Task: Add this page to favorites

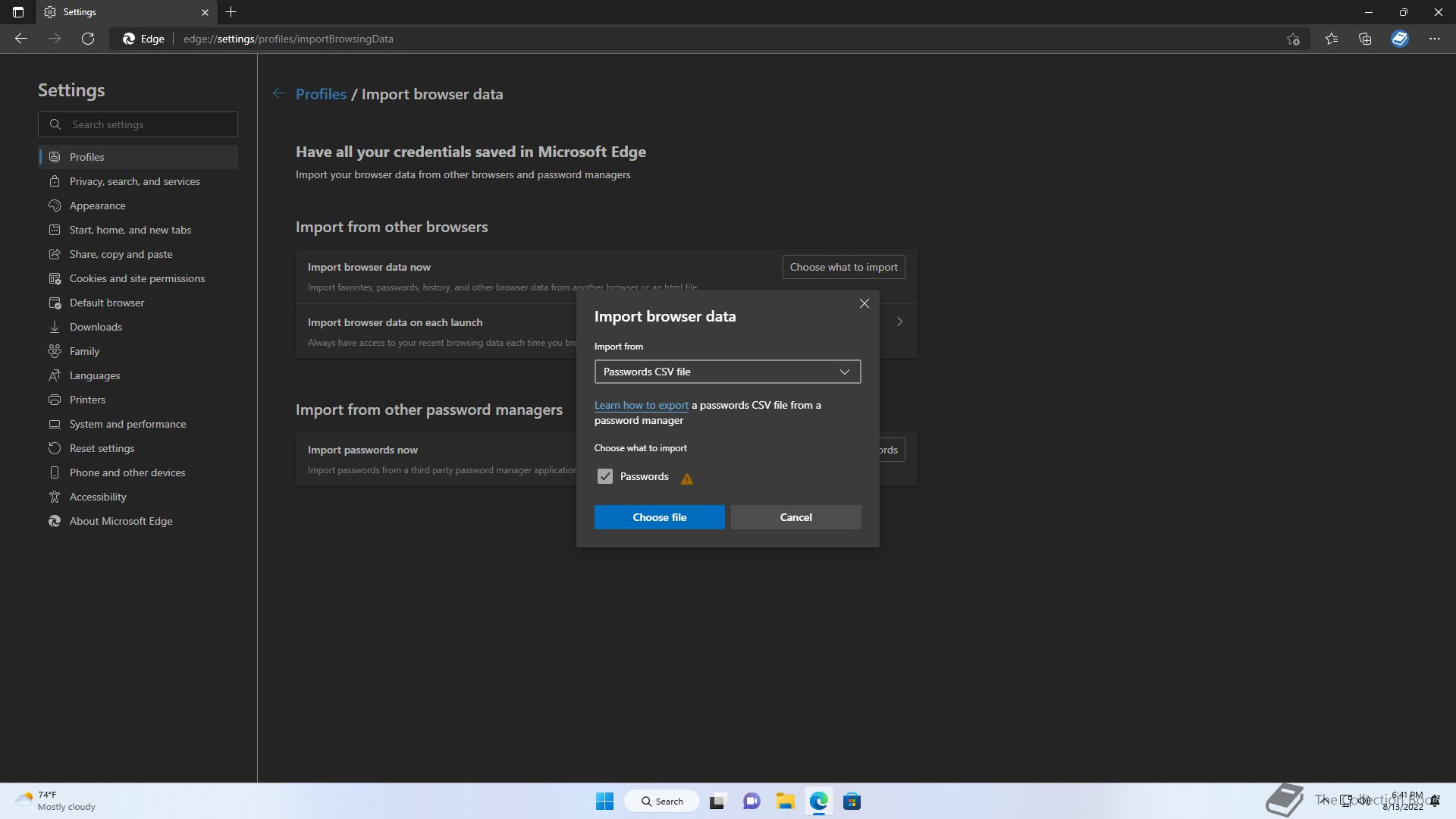Action: (x=1293, y=39)
